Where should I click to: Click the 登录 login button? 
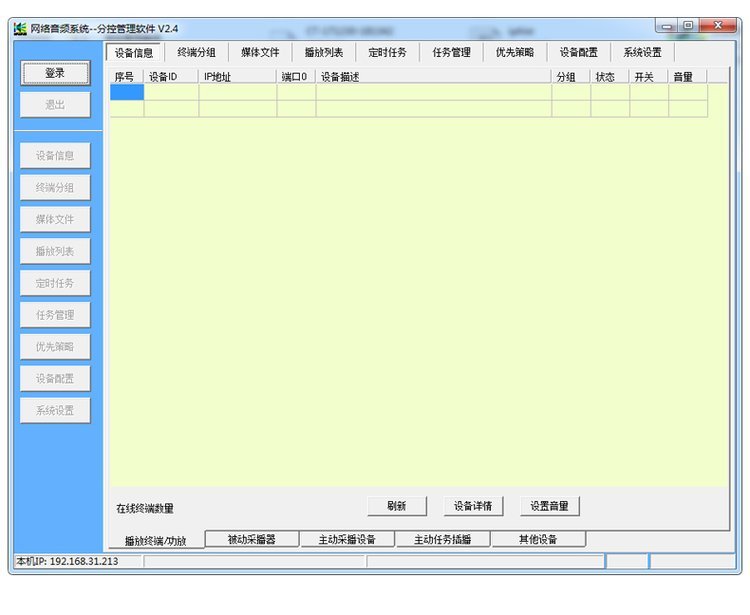point(54,73)
